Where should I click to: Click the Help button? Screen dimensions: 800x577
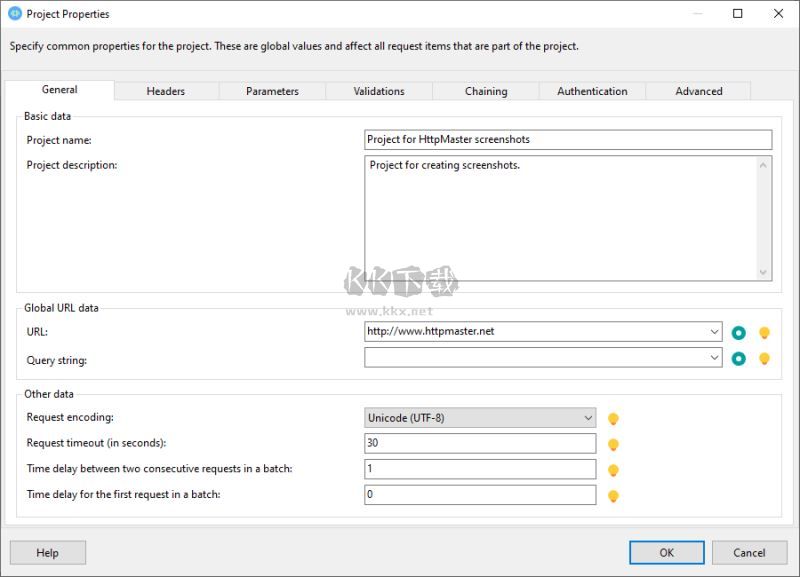48,553
